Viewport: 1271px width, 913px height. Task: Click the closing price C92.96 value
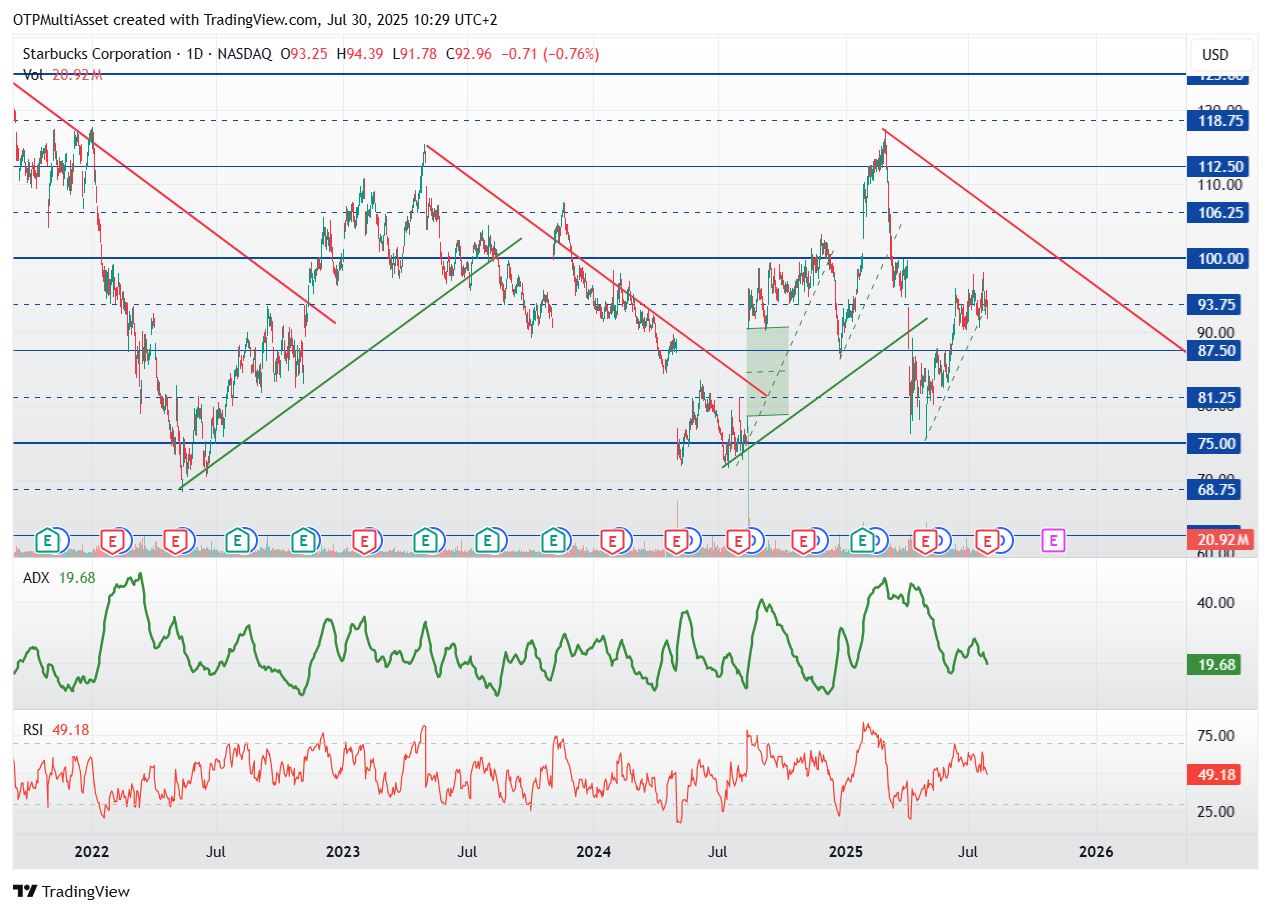click(x=468, y=54)
